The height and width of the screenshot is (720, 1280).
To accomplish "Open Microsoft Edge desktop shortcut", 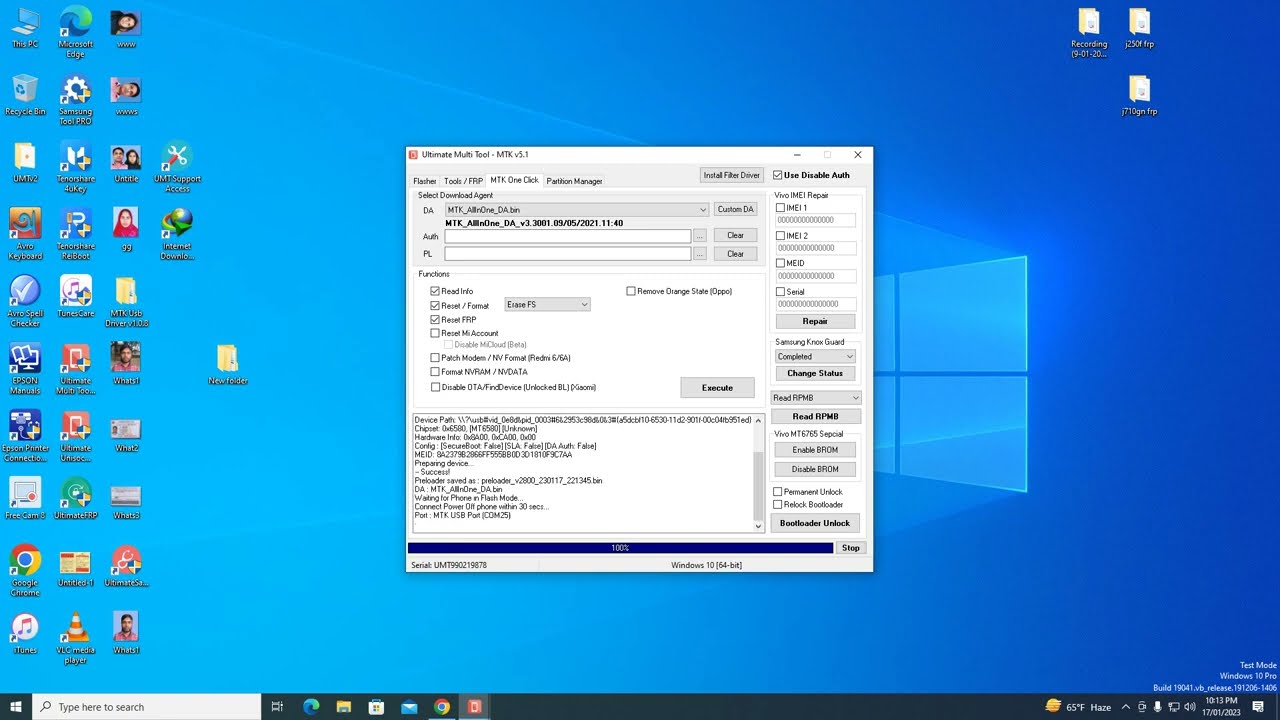I will click(x=75, y=32).
